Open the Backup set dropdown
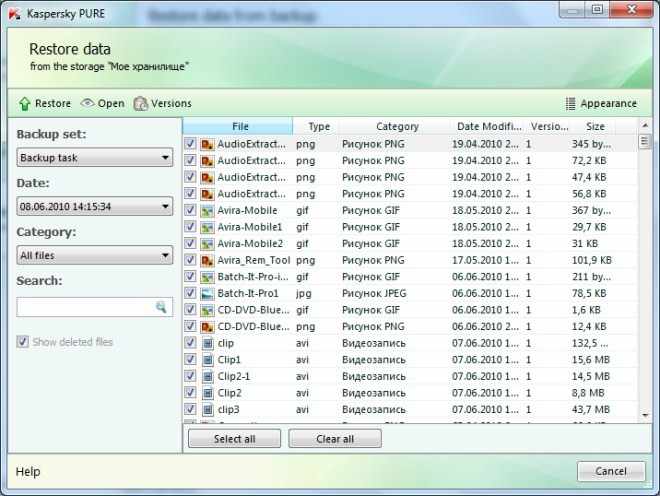The height and width of the screenshot is (496, 660). point(95,157)
